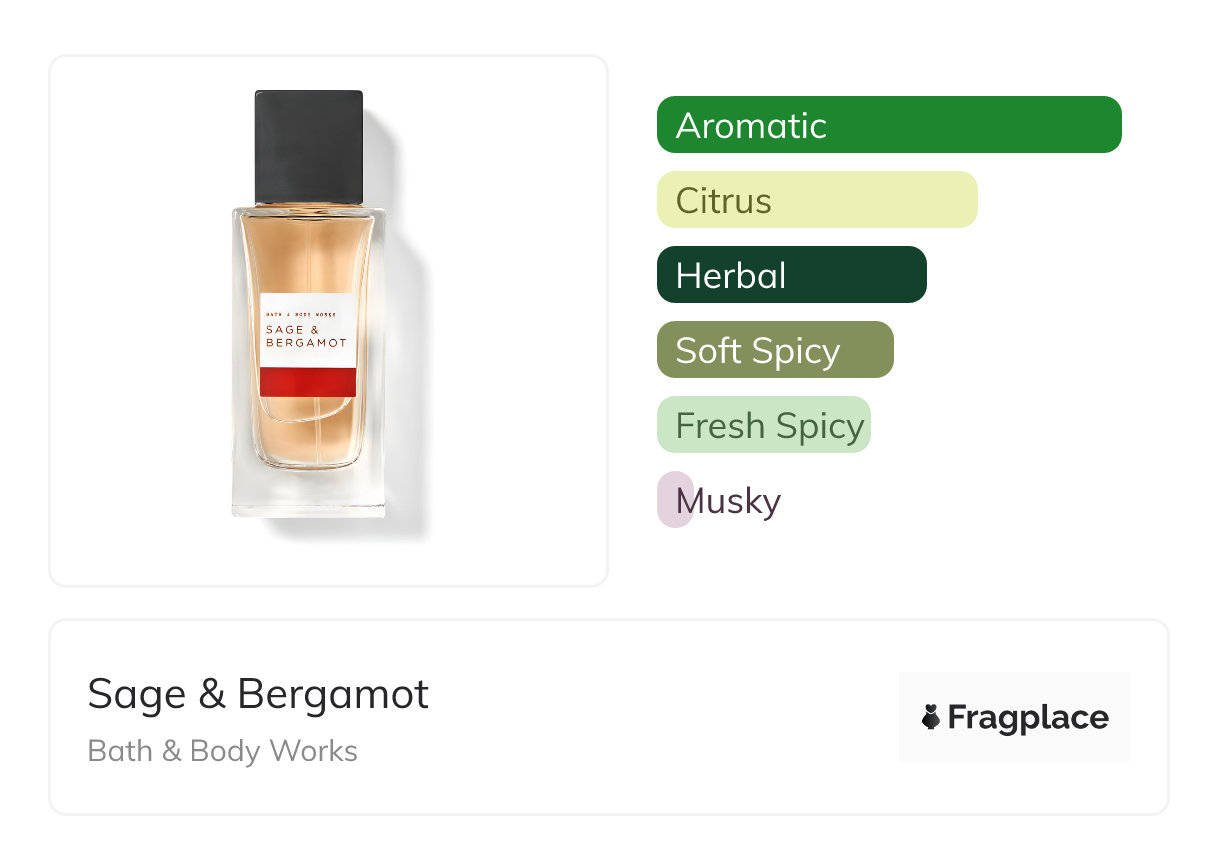Click the Sage & Bergamot title heading
The width and height of the screenshot is (1218, 864).
click(x=258, y=694)
